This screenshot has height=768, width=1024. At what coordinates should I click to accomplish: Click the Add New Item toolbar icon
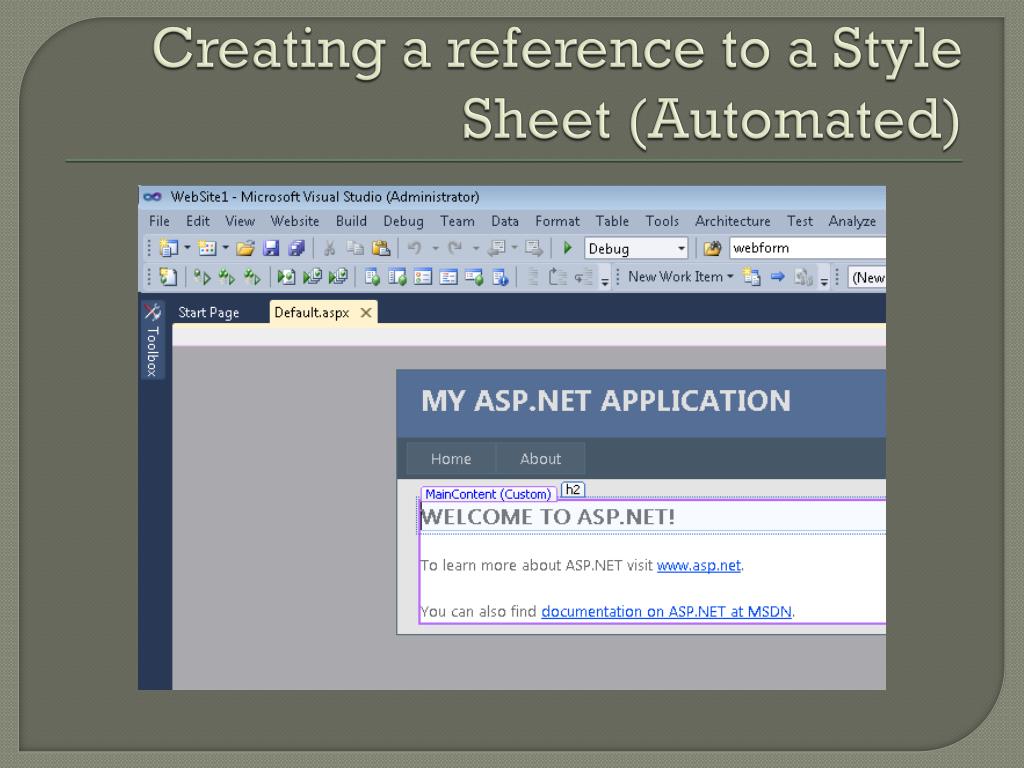tap(207, 248)
